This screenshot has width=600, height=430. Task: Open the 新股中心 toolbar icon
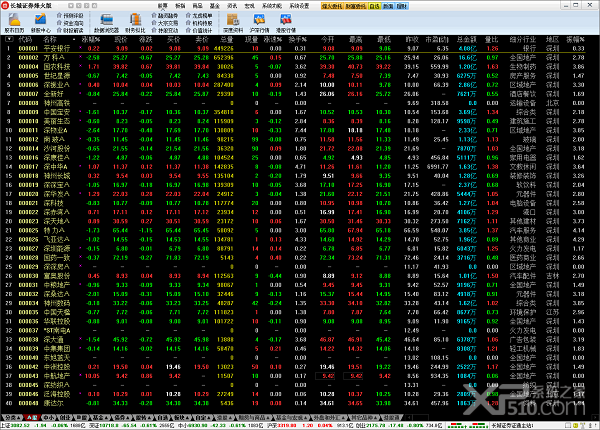coord(40,23)
